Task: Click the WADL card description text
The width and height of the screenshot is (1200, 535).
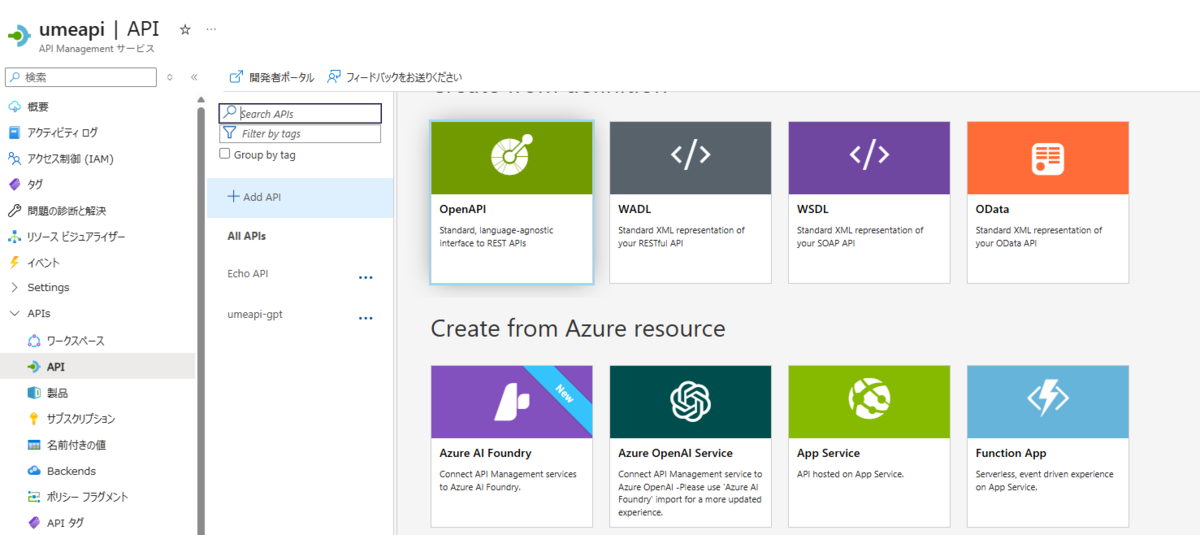Action: tap(681, 236)
